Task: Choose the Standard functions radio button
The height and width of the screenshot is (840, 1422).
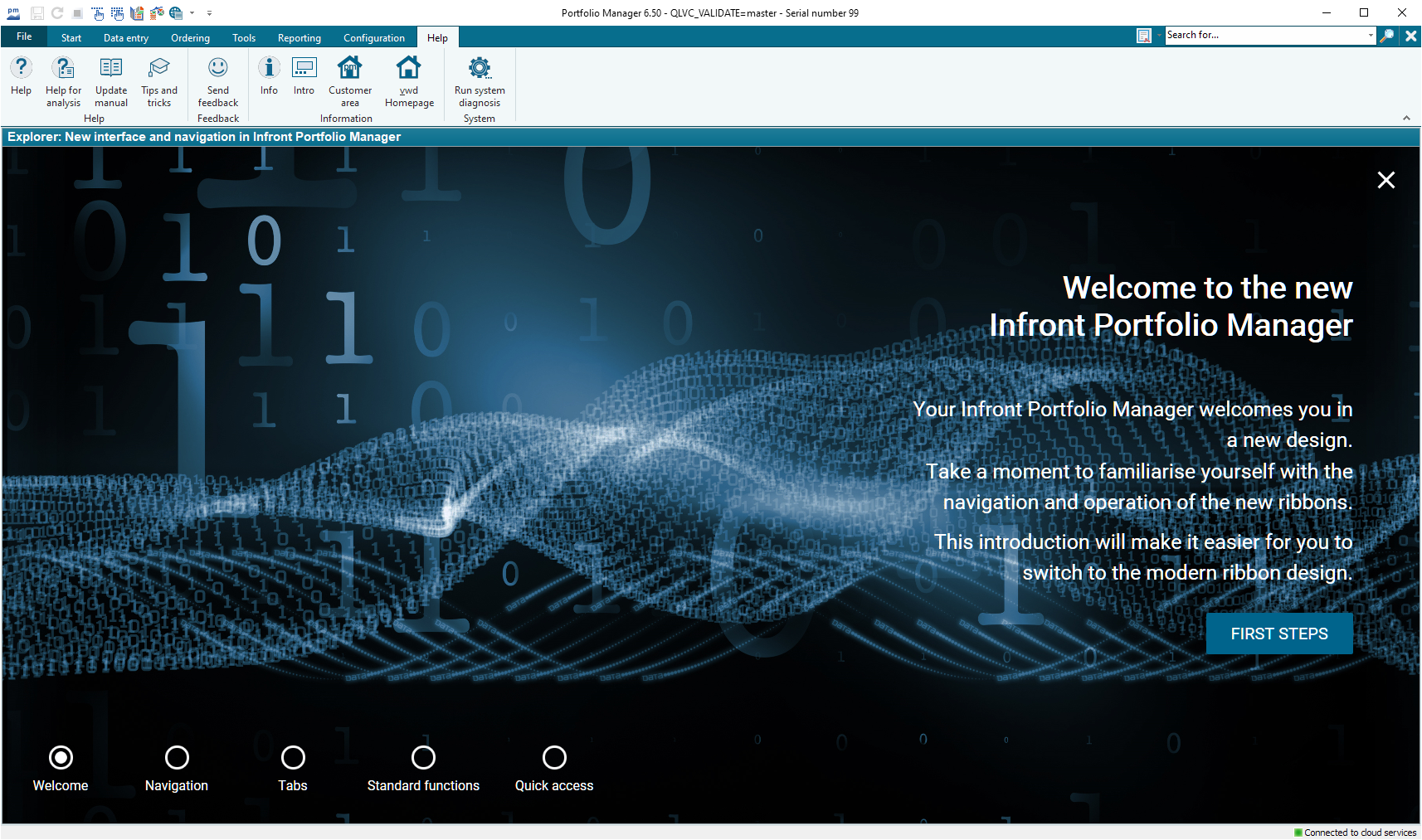Action: coord(423,757)
